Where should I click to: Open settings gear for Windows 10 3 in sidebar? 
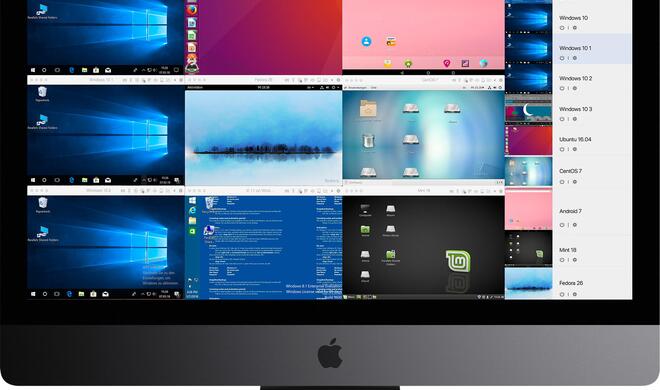(575, 119)
